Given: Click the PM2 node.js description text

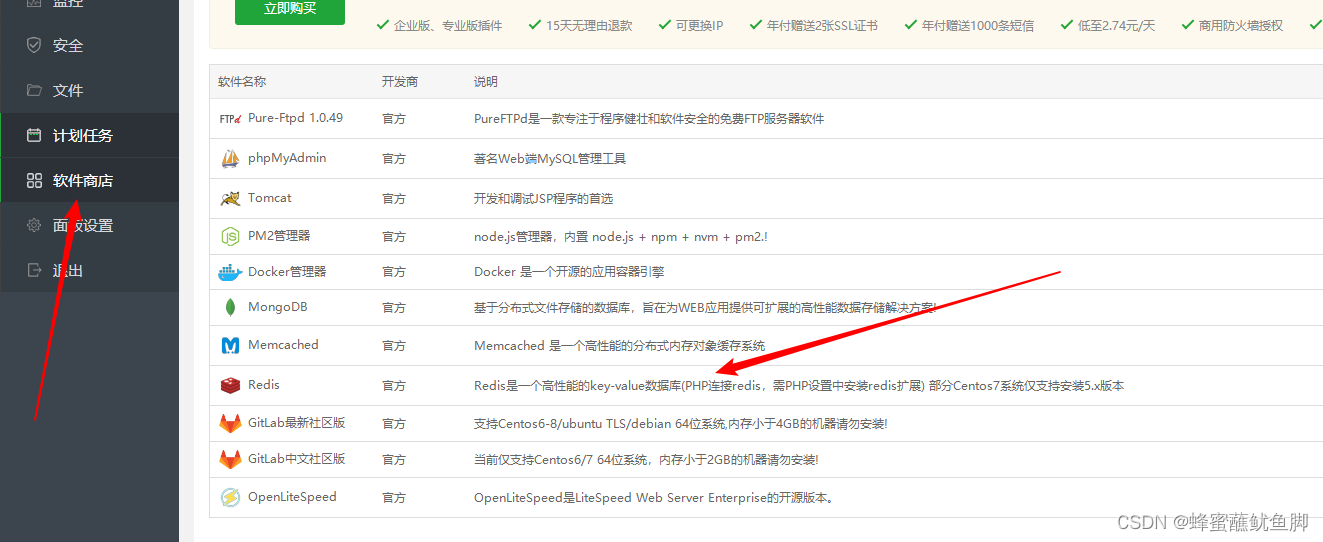Looking at the screenshot, I should click(x=621, y=237).
